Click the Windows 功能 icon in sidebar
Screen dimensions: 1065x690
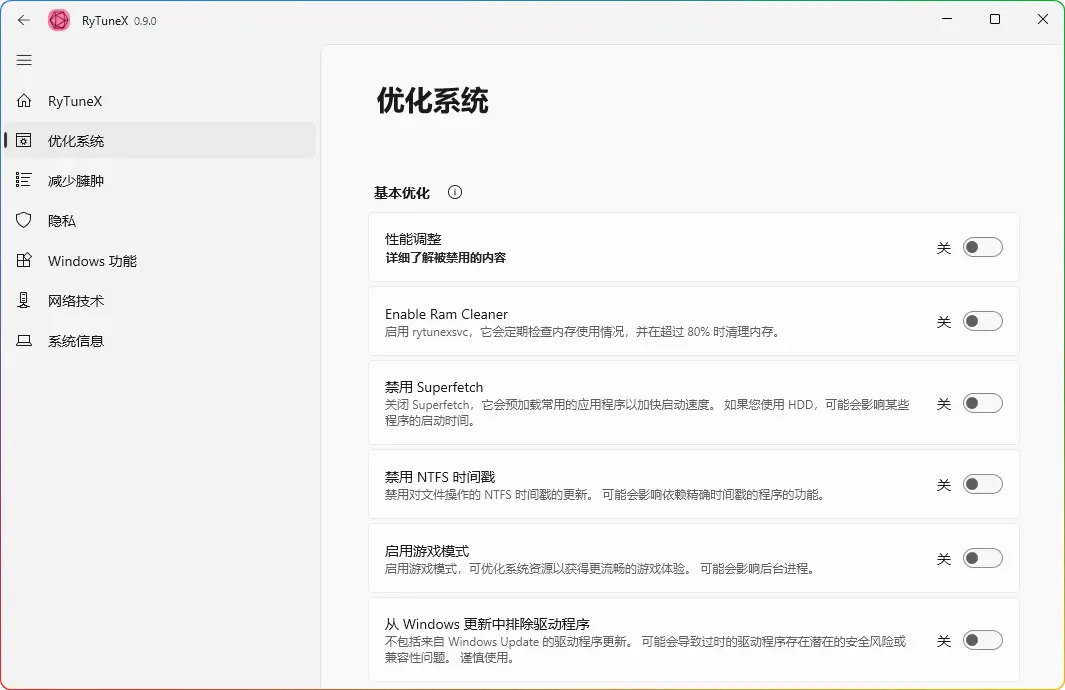coord(25,261)
